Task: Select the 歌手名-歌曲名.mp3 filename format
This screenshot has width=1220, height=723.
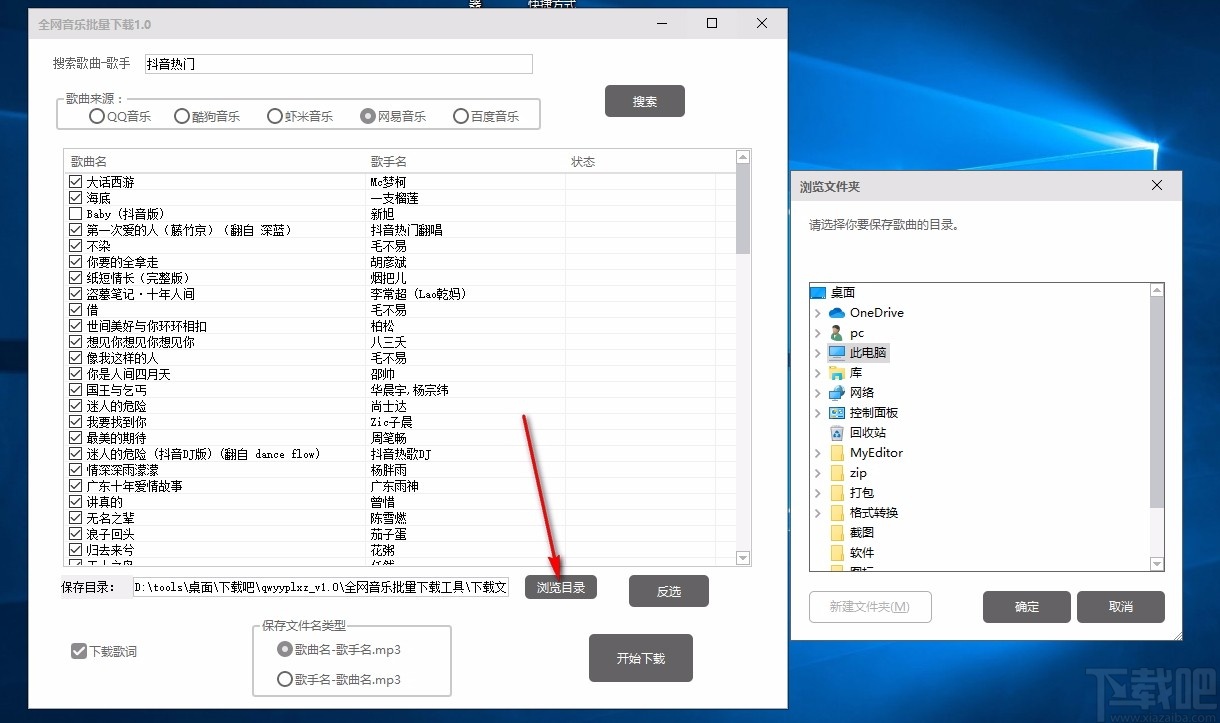Action: point(284,679)
